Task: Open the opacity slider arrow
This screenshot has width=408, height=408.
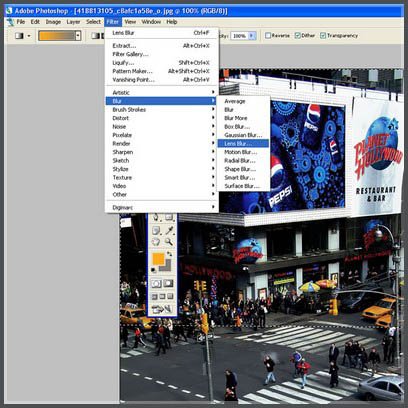Action: click(x=252, y=36)
